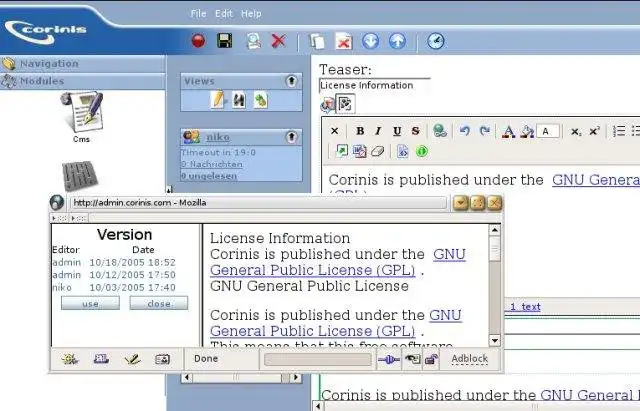Click the insert image icon in the editor

[x=341, y=151]
